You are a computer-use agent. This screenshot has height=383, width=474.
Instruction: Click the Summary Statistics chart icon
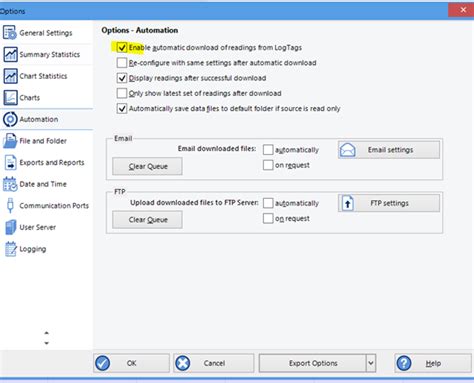click(10, 54)
